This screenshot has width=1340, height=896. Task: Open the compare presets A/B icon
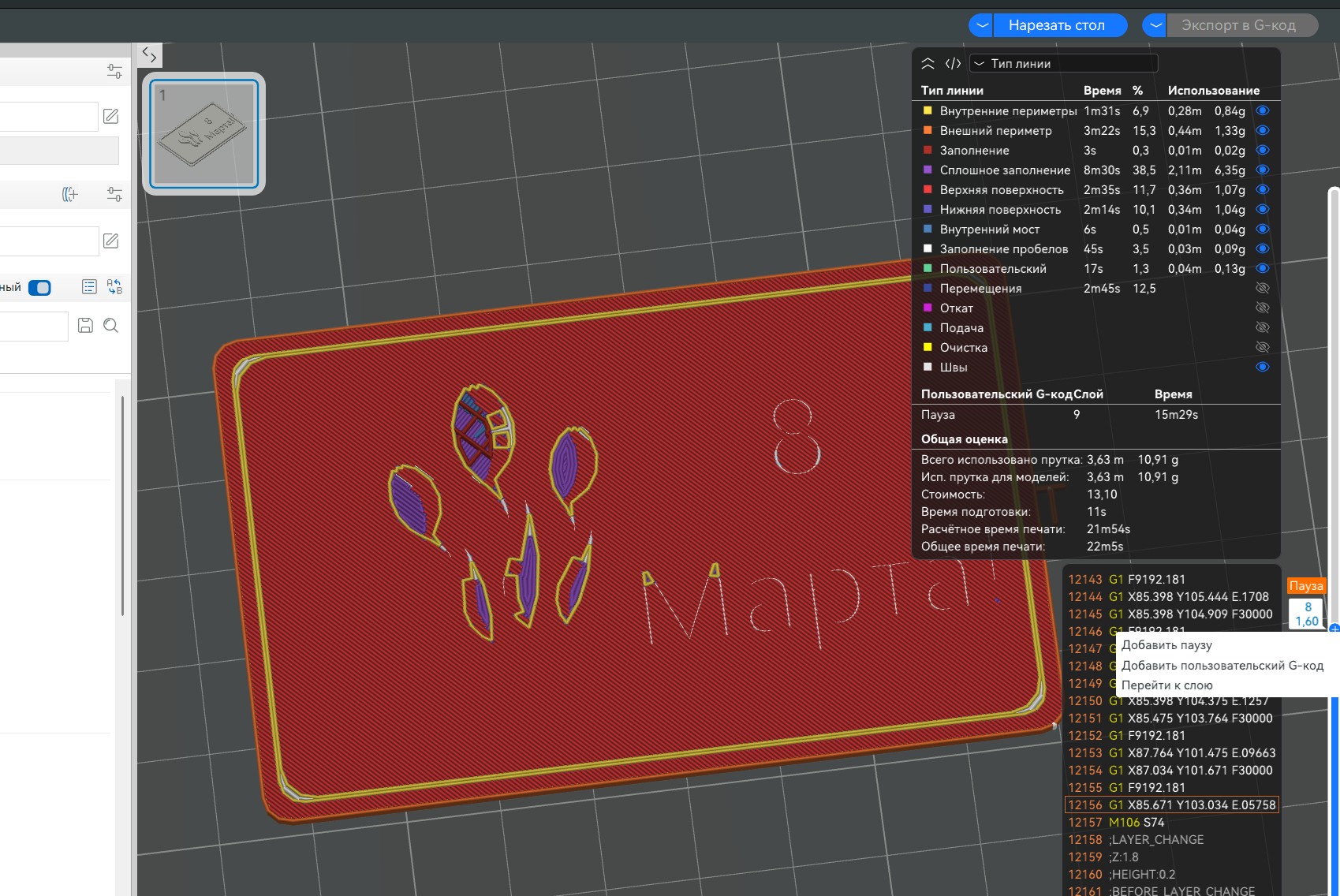pos(114,287)
